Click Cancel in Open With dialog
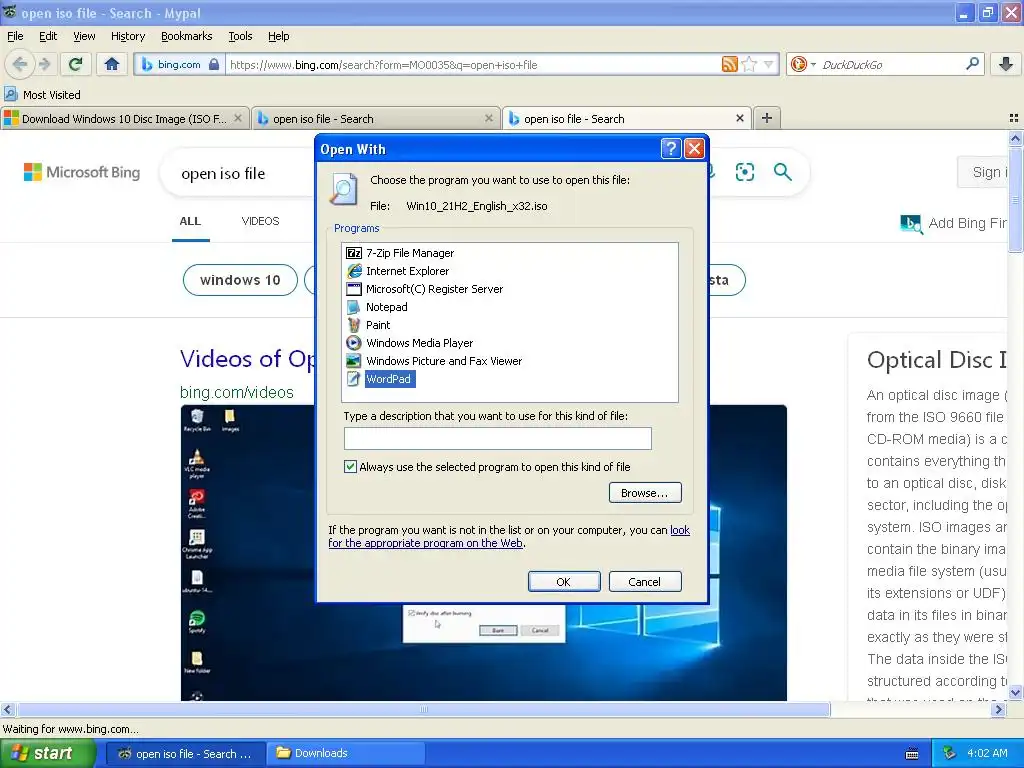 645,582
